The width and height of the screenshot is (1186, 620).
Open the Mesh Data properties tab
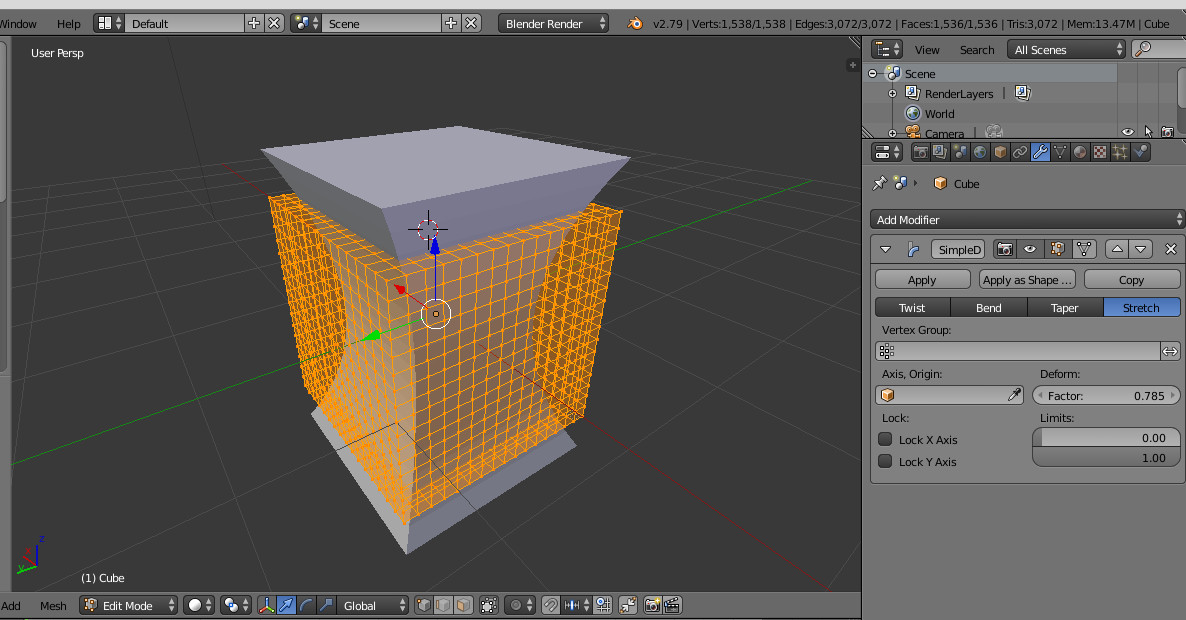[1060, 152]
